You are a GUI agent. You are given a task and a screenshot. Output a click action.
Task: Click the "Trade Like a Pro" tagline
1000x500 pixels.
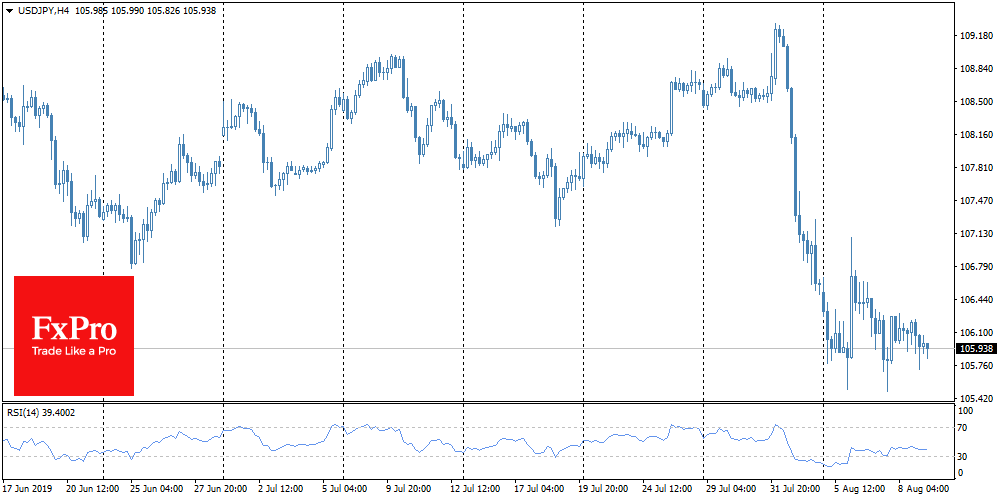(74, 351)
